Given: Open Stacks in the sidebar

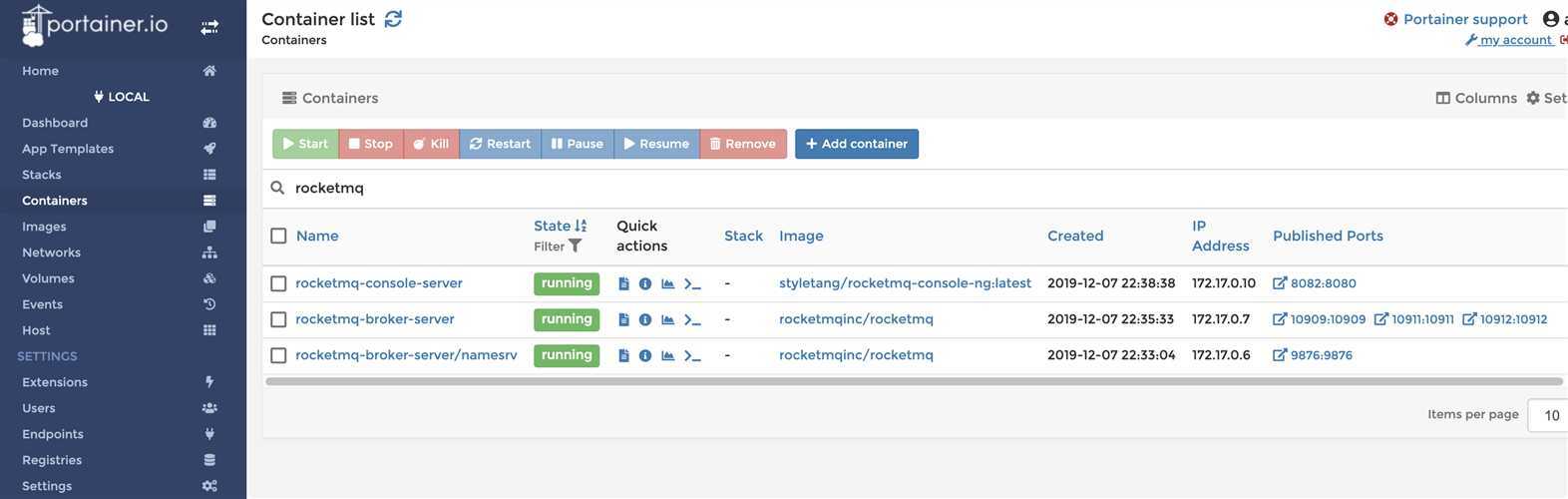Looking at the screenshot, I should coord(42,175).
